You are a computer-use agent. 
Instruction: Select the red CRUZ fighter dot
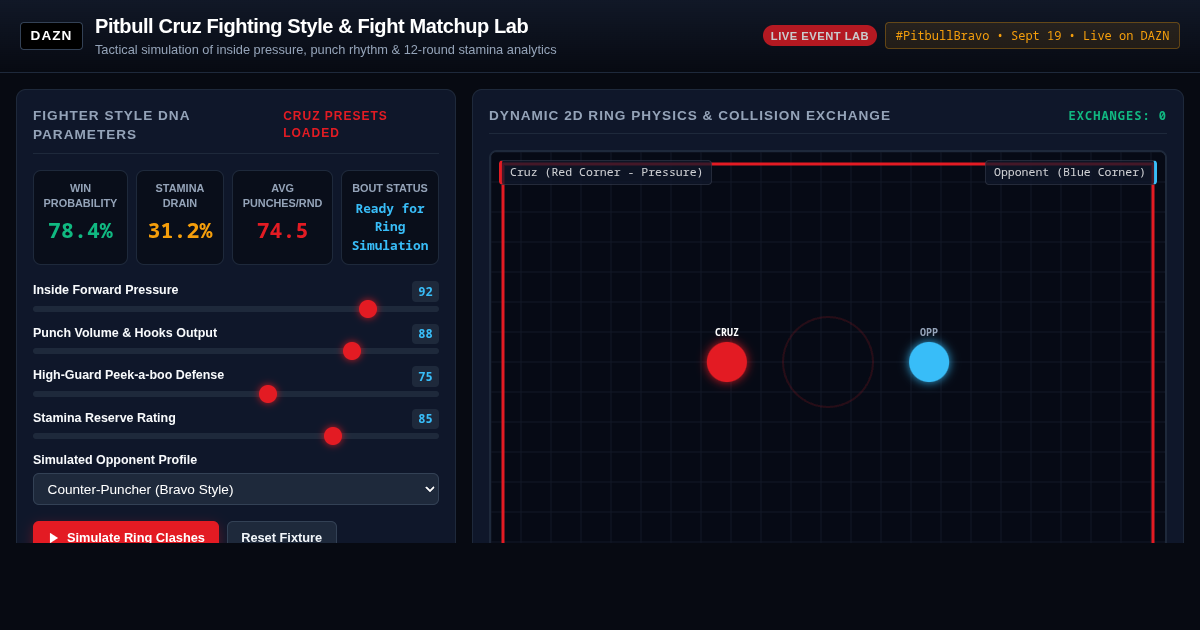727,362
